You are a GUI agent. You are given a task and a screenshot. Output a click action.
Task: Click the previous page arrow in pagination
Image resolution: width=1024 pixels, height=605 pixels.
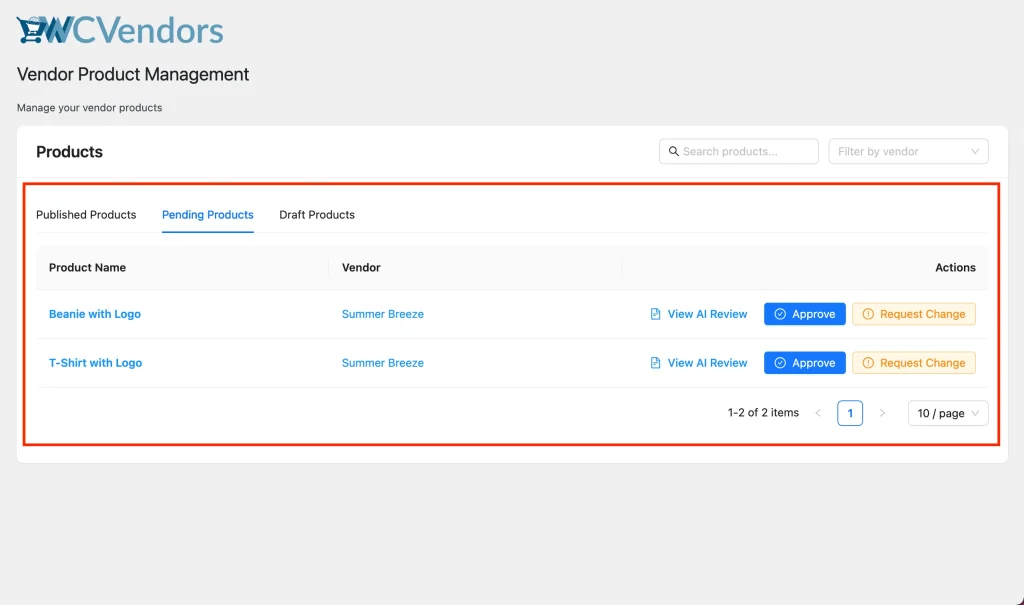click(819, 412)
